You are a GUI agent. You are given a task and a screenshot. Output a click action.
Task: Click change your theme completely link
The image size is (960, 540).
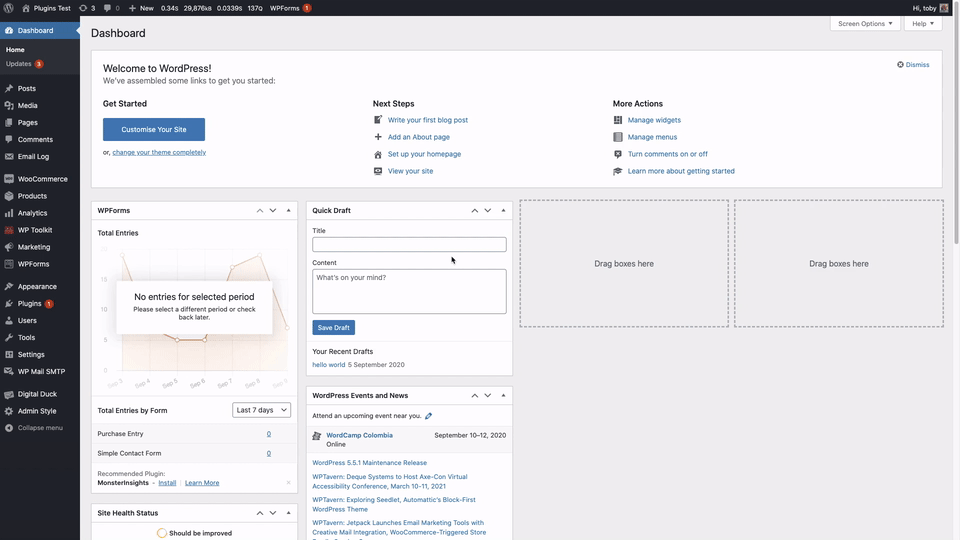(159, 152)
